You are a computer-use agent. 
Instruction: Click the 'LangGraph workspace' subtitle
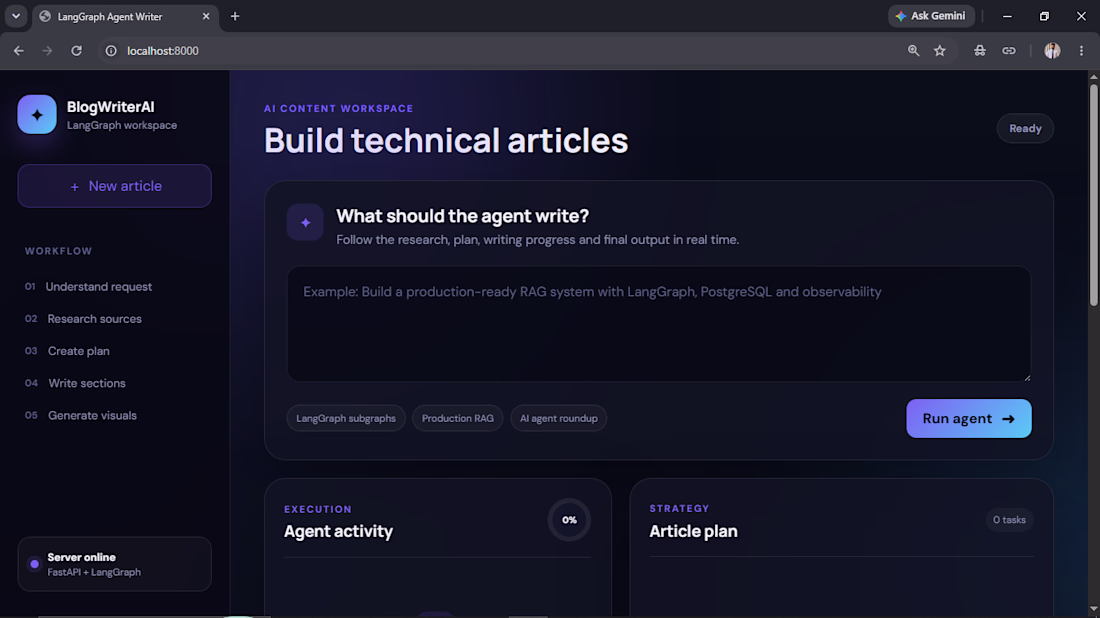[121, 126]
